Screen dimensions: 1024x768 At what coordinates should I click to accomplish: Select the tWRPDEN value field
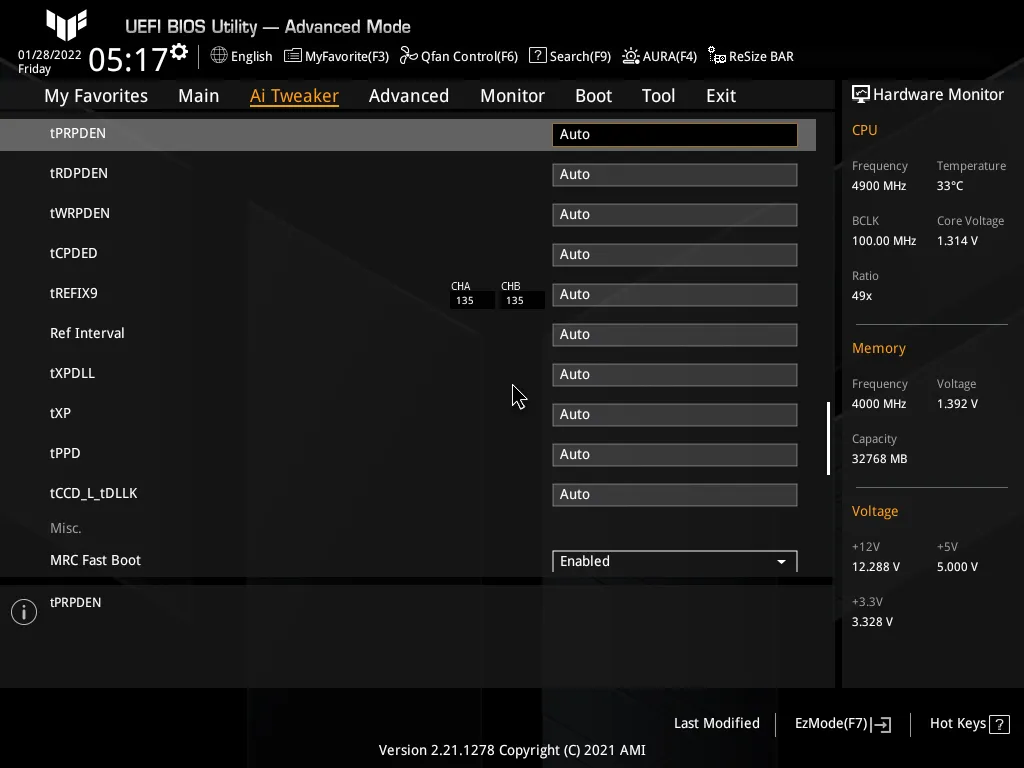(675, 214)
